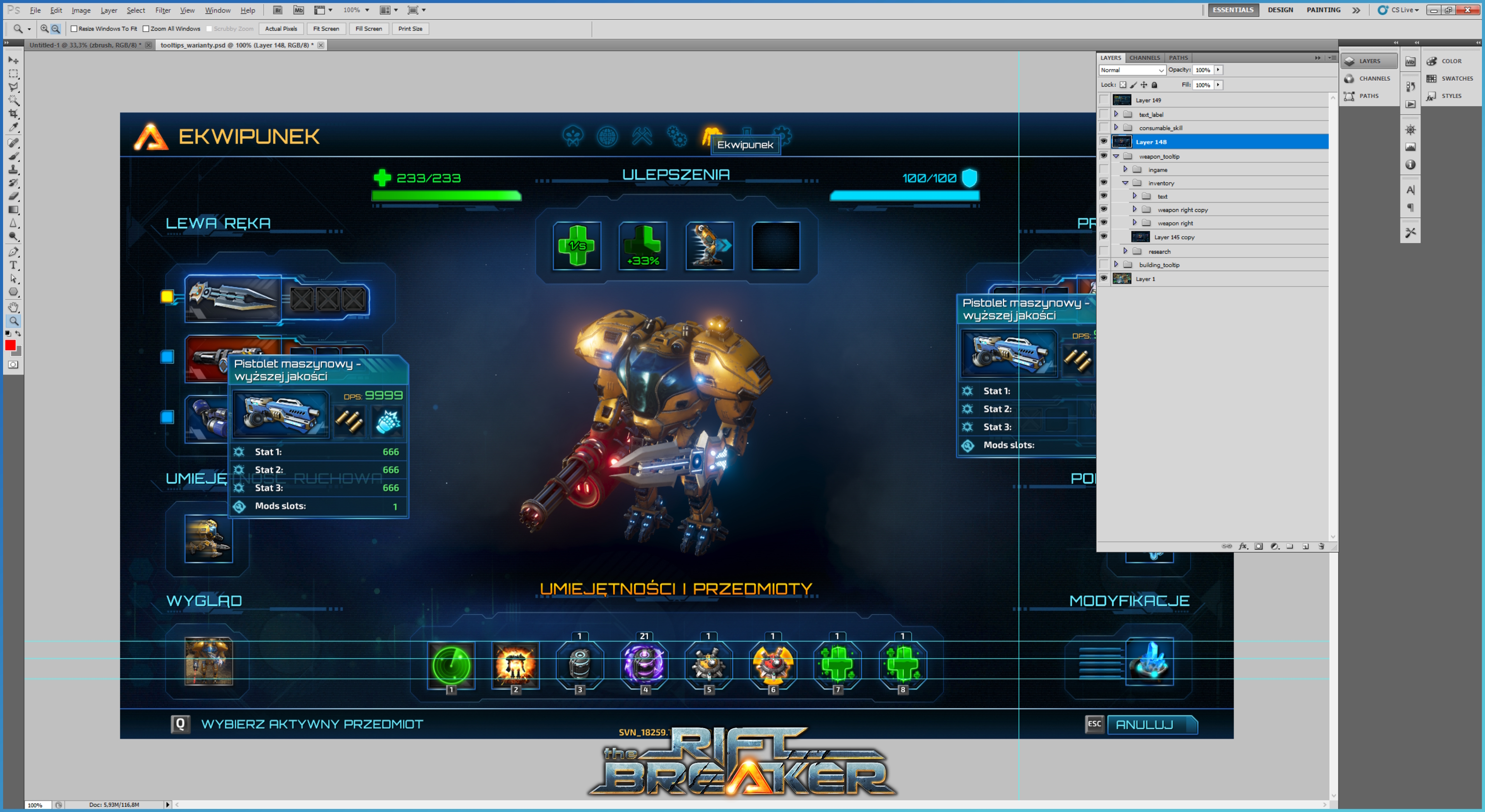The width and height of the screenshot is (1485, 812).
Task: Select the Essentials workspace
Action: 1232,10
